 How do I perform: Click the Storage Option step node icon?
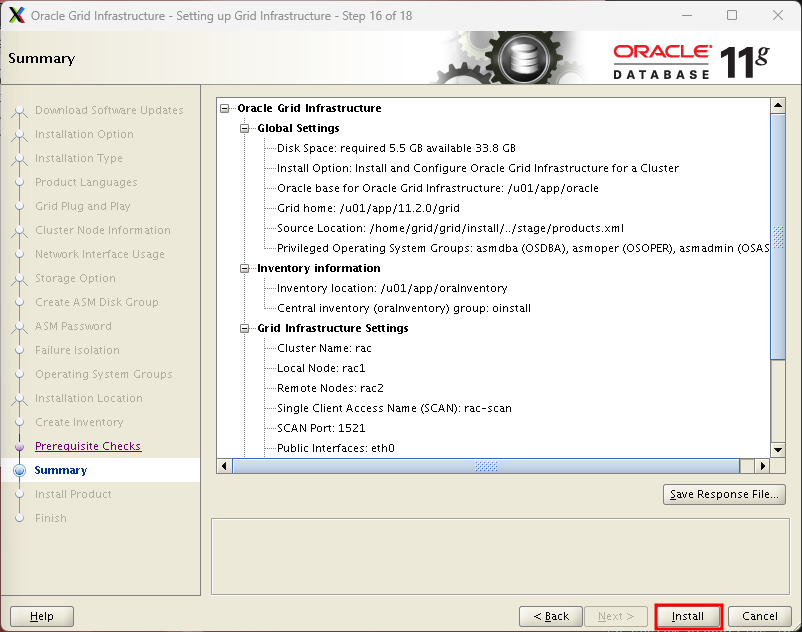(x=19, y=278)
